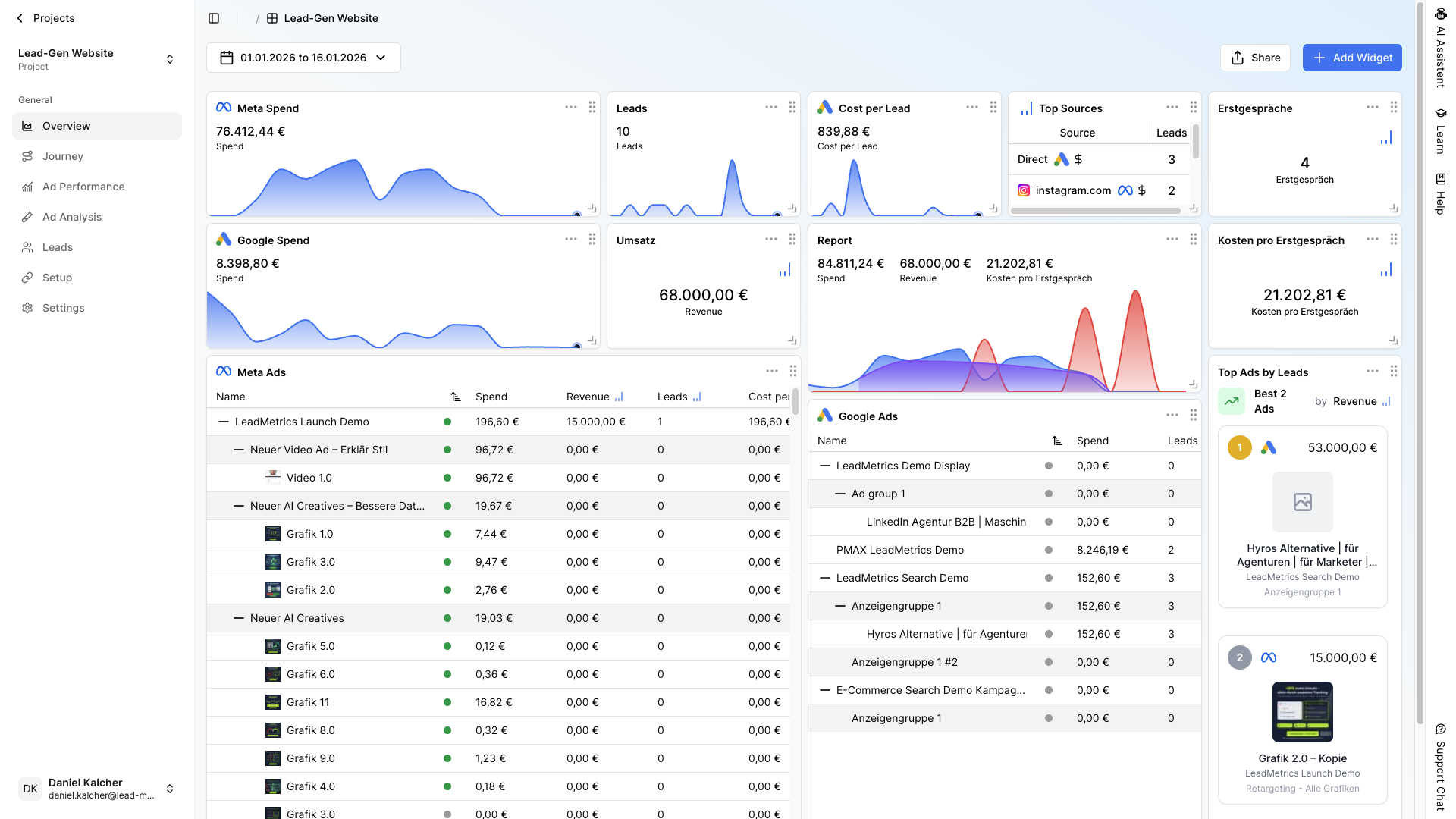Click Grafik 2.0 – Kopie ad thumbnail

tap(1302, 712)
